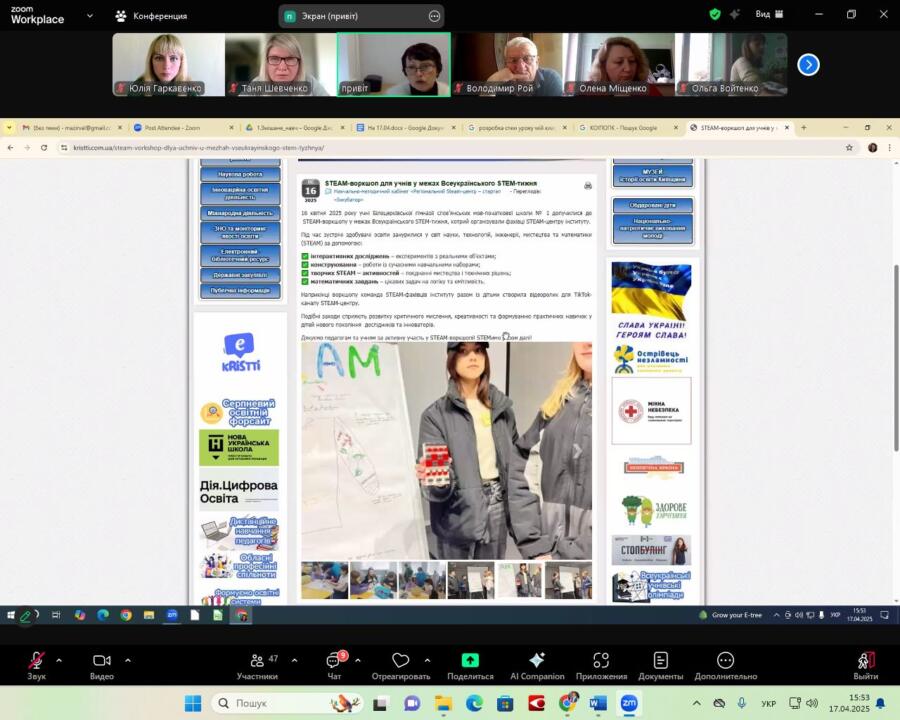The height and width of the screenshot is (720, 900).
Task: Open Word from Windows taskbar
Action: point(598,703)
